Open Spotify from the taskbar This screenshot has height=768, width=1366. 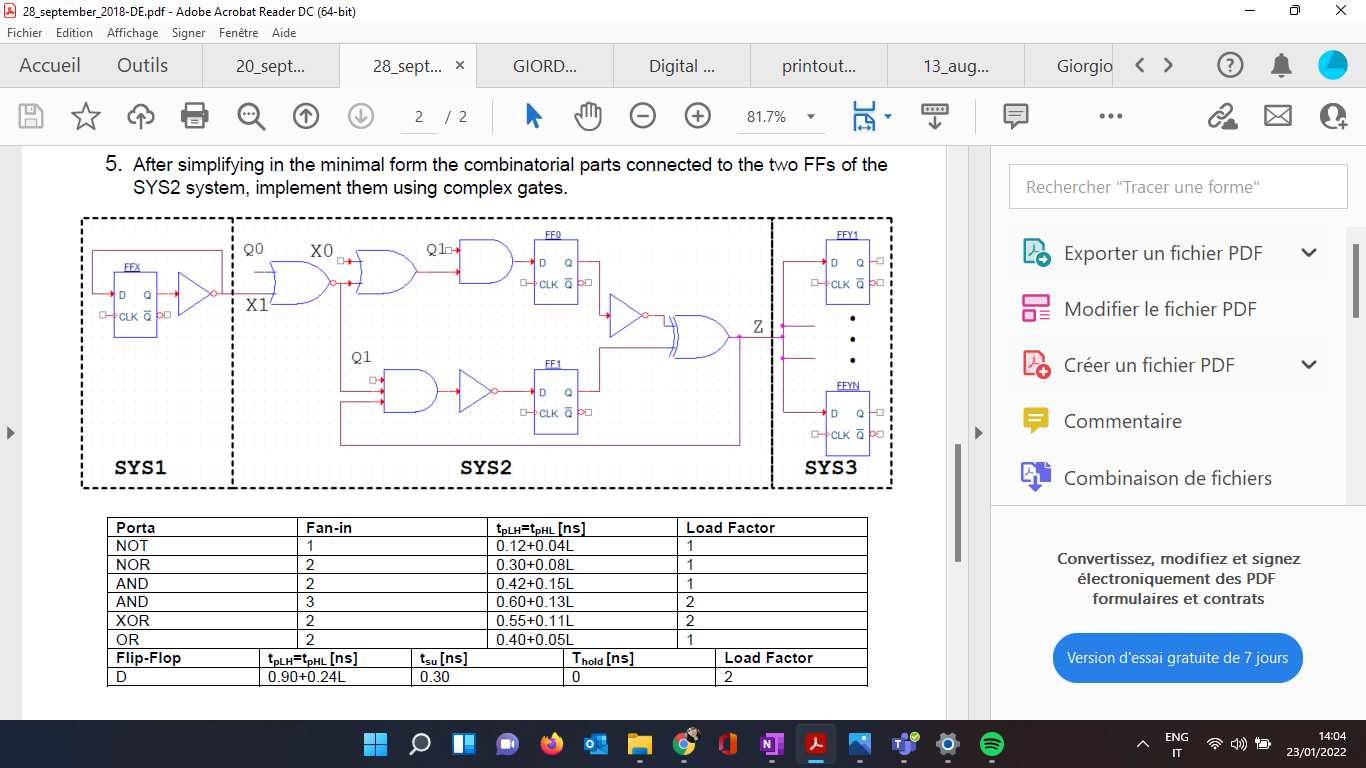point(992,744)
